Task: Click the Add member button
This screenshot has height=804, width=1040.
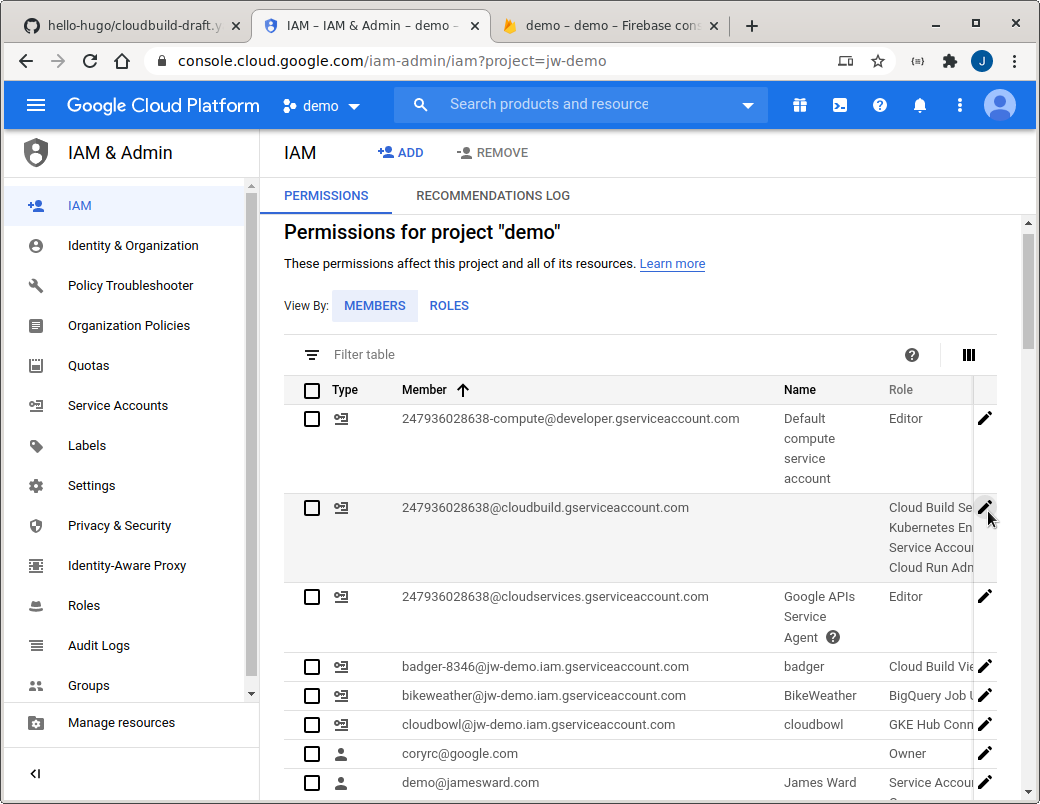Action: 401,153
